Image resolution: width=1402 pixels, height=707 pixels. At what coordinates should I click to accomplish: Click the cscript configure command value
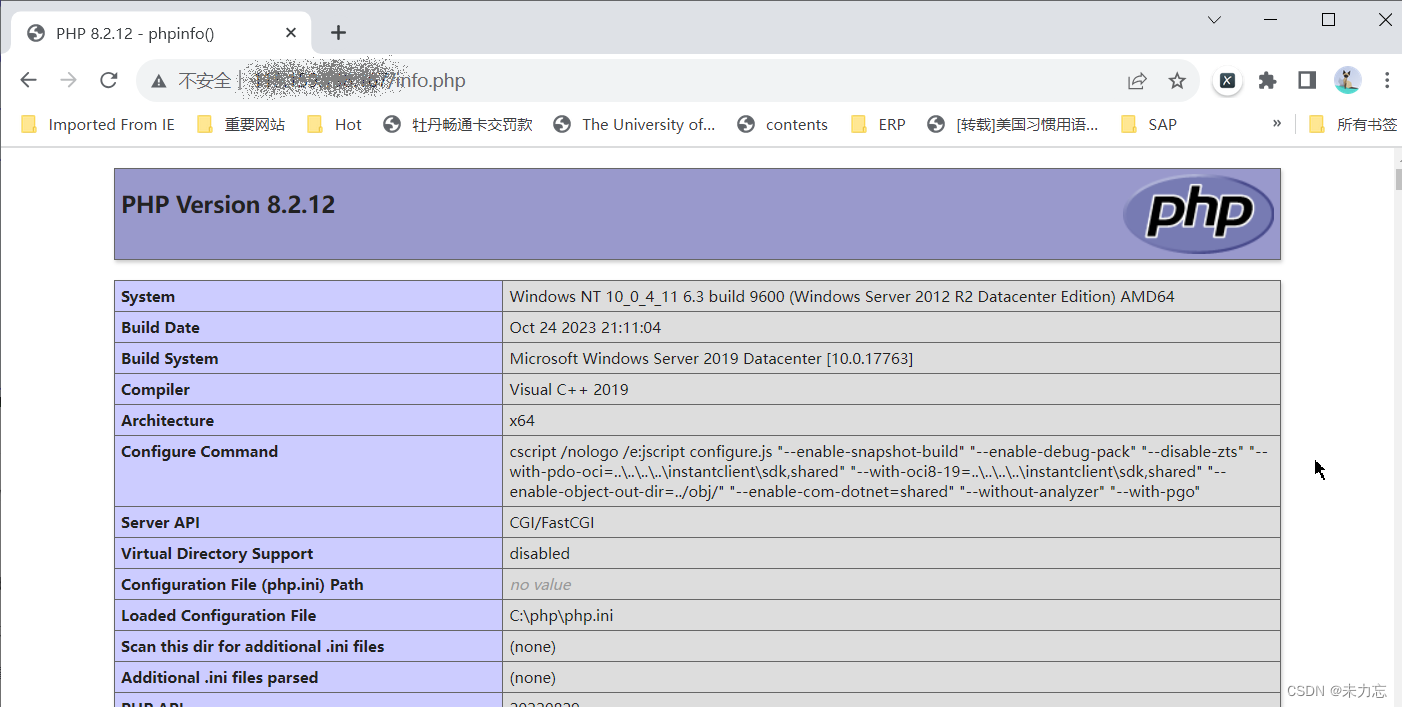point(891,471)
